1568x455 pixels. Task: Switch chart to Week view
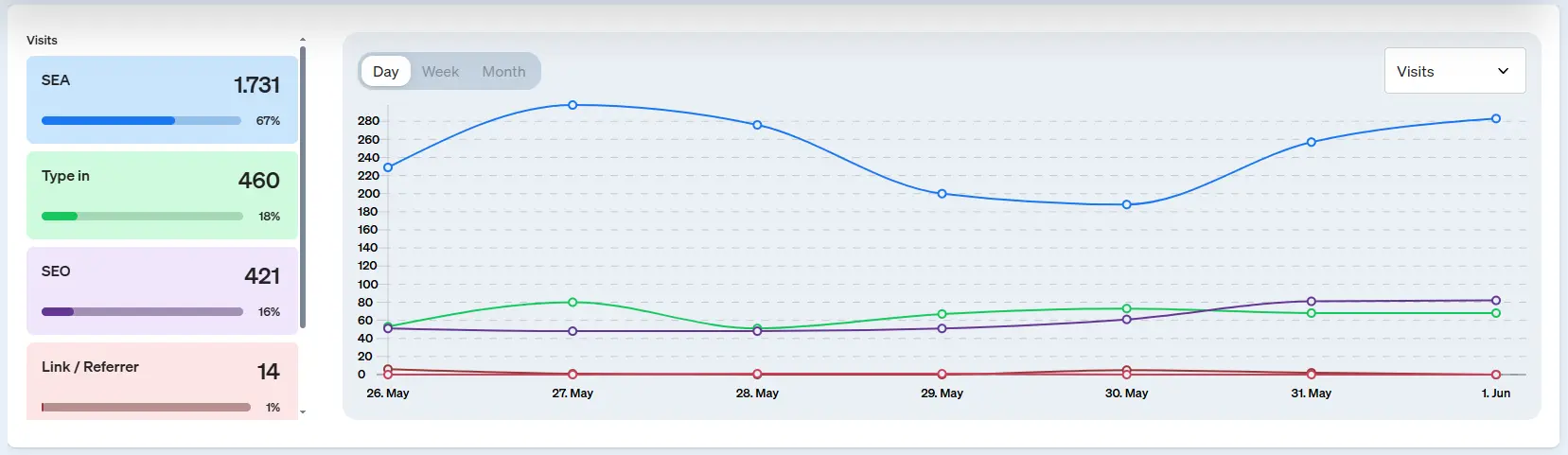[x=440, y=71]
